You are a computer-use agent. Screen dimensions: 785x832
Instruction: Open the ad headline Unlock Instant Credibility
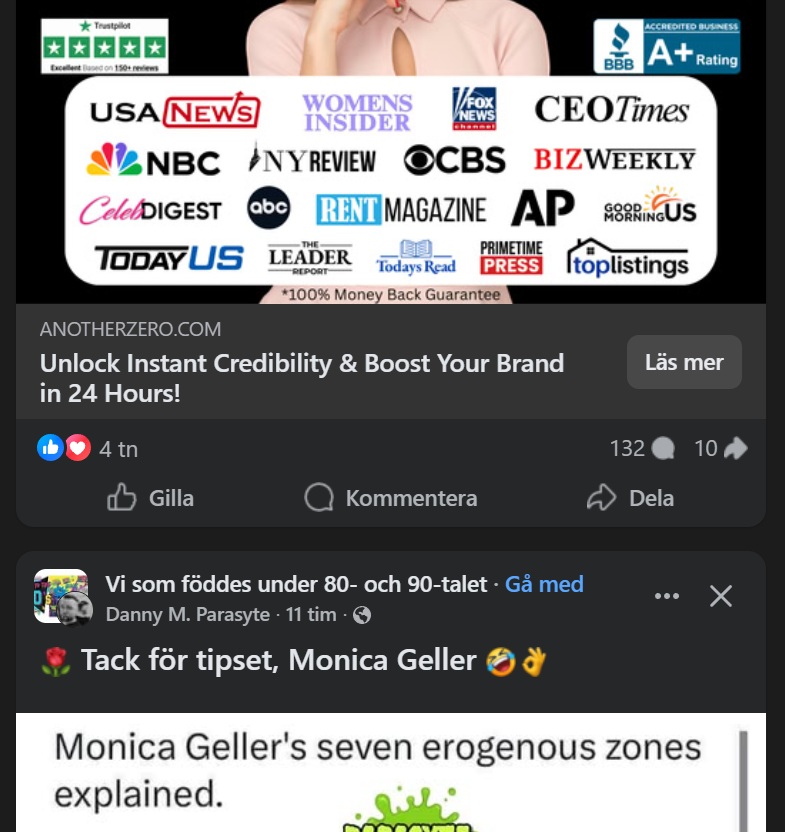[302, 377]
